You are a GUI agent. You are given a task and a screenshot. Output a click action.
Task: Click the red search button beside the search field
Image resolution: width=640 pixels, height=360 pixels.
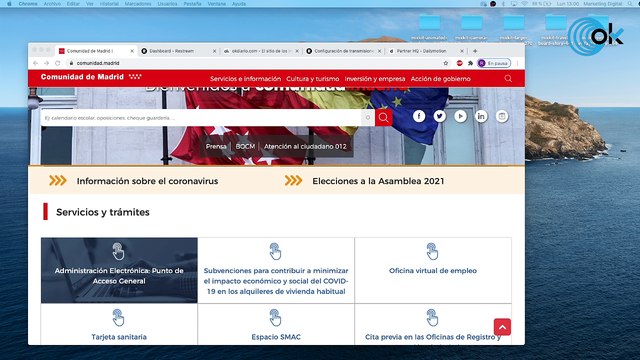pos(384,118)
